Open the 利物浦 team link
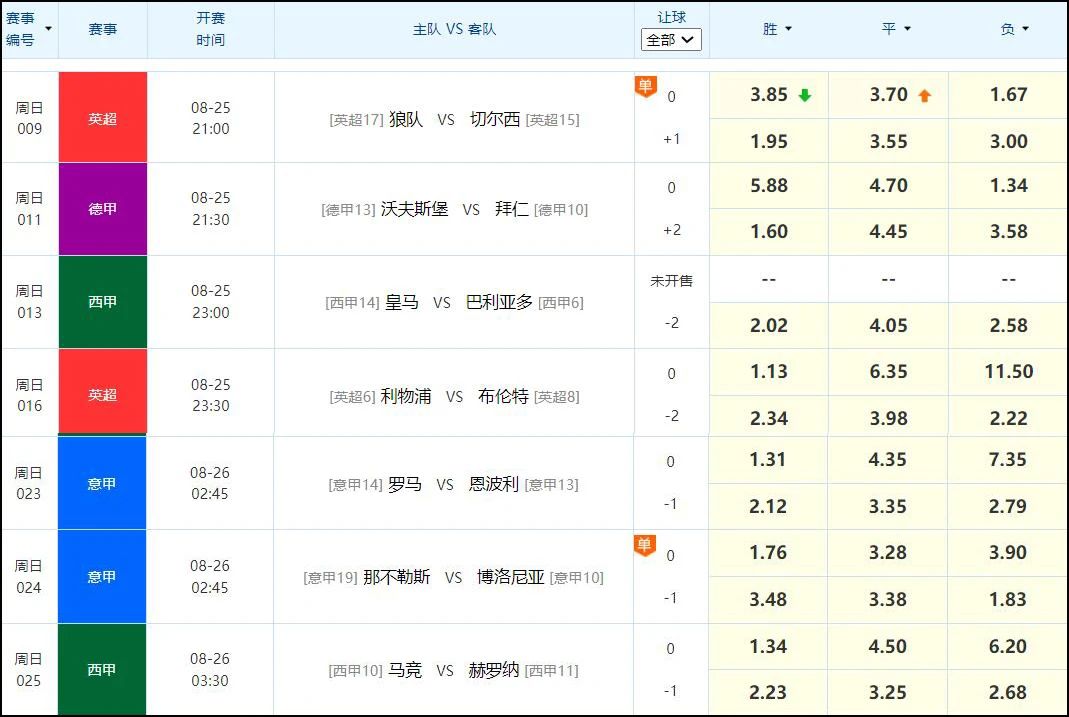The width and height of the screenshot is (1069, 717). point(406,396)
